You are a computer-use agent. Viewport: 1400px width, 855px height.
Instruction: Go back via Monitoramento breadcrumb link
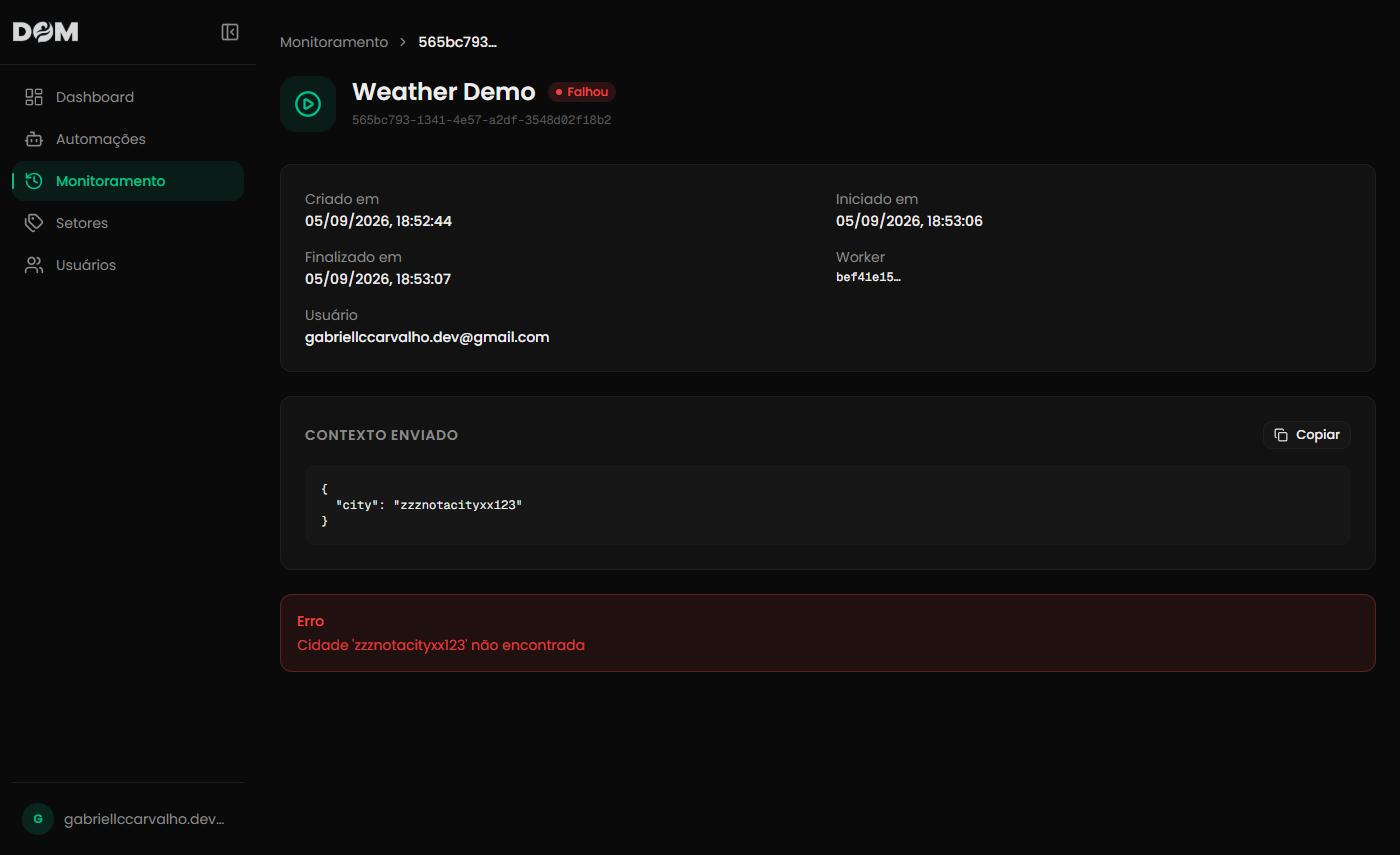(334, 42)
